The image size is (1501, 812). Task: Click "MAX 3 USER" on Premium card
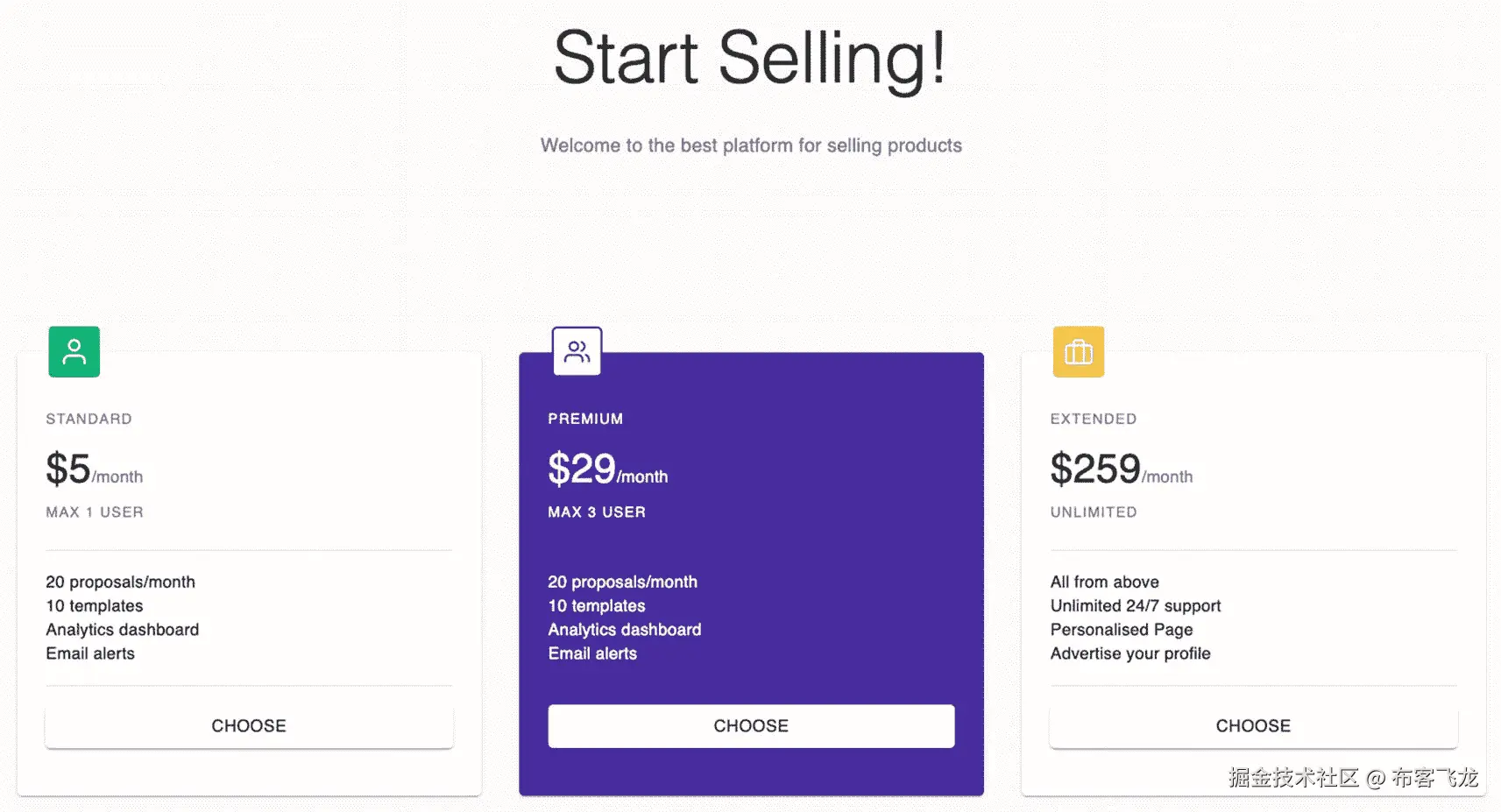pos(597,512)
